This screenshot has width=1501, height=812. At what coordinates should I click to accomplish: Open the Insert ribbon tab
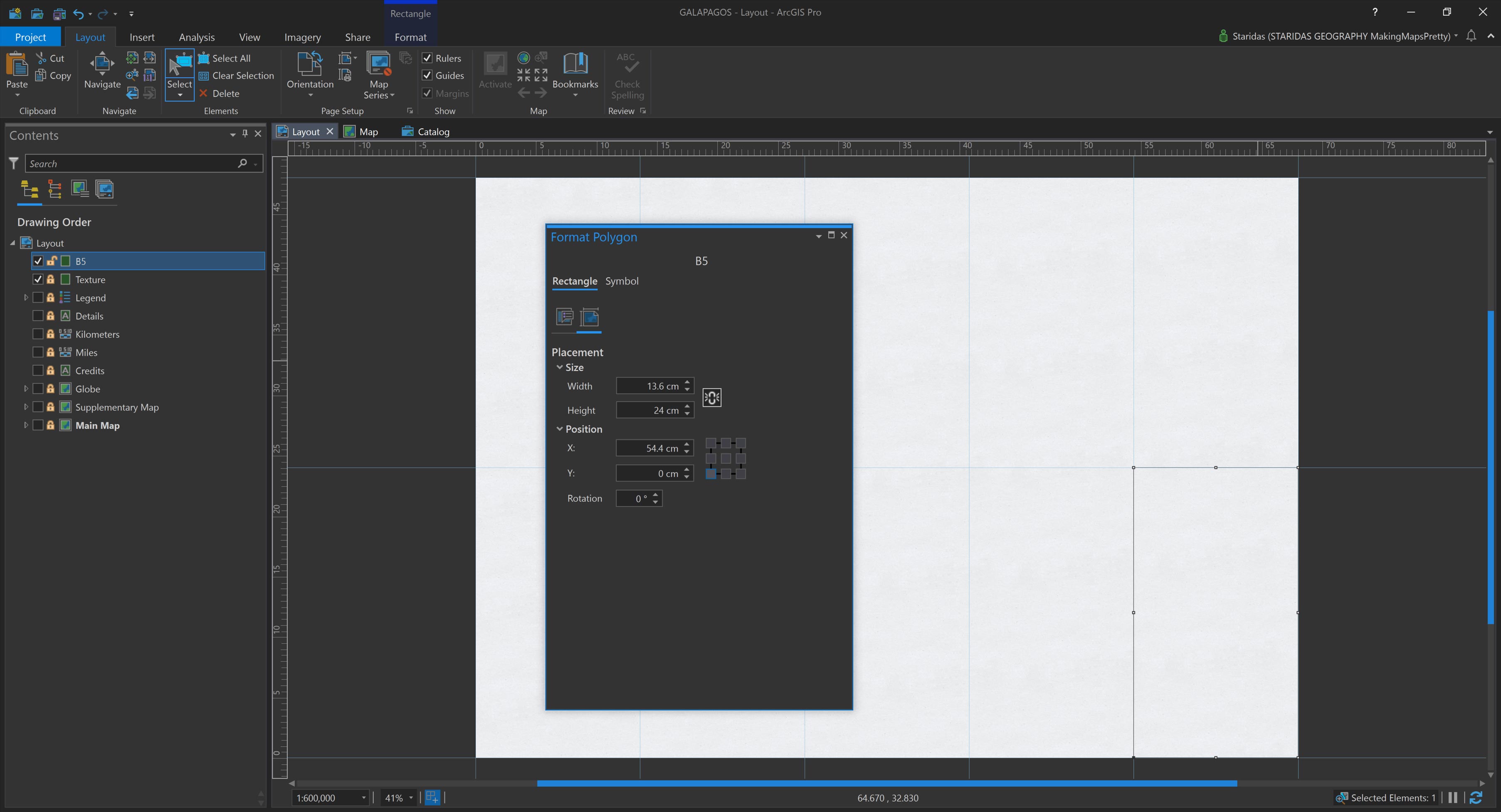(142, 37)
